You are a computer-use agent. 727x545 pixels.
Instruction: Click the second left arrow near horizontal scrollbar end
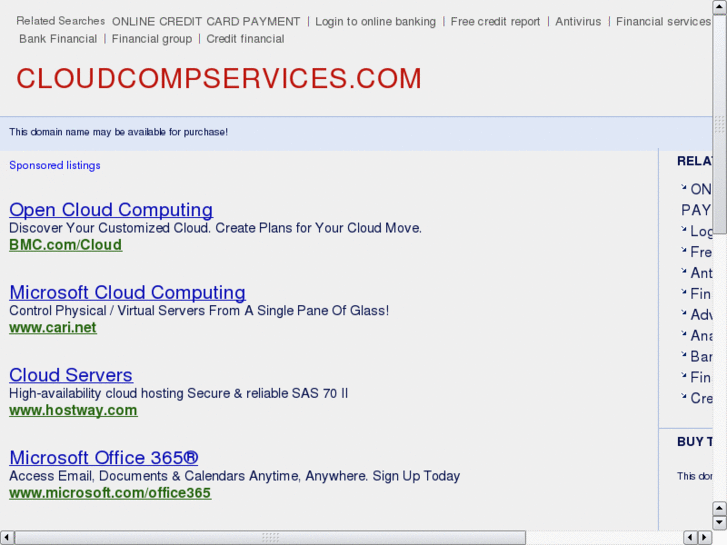(690, 538)
